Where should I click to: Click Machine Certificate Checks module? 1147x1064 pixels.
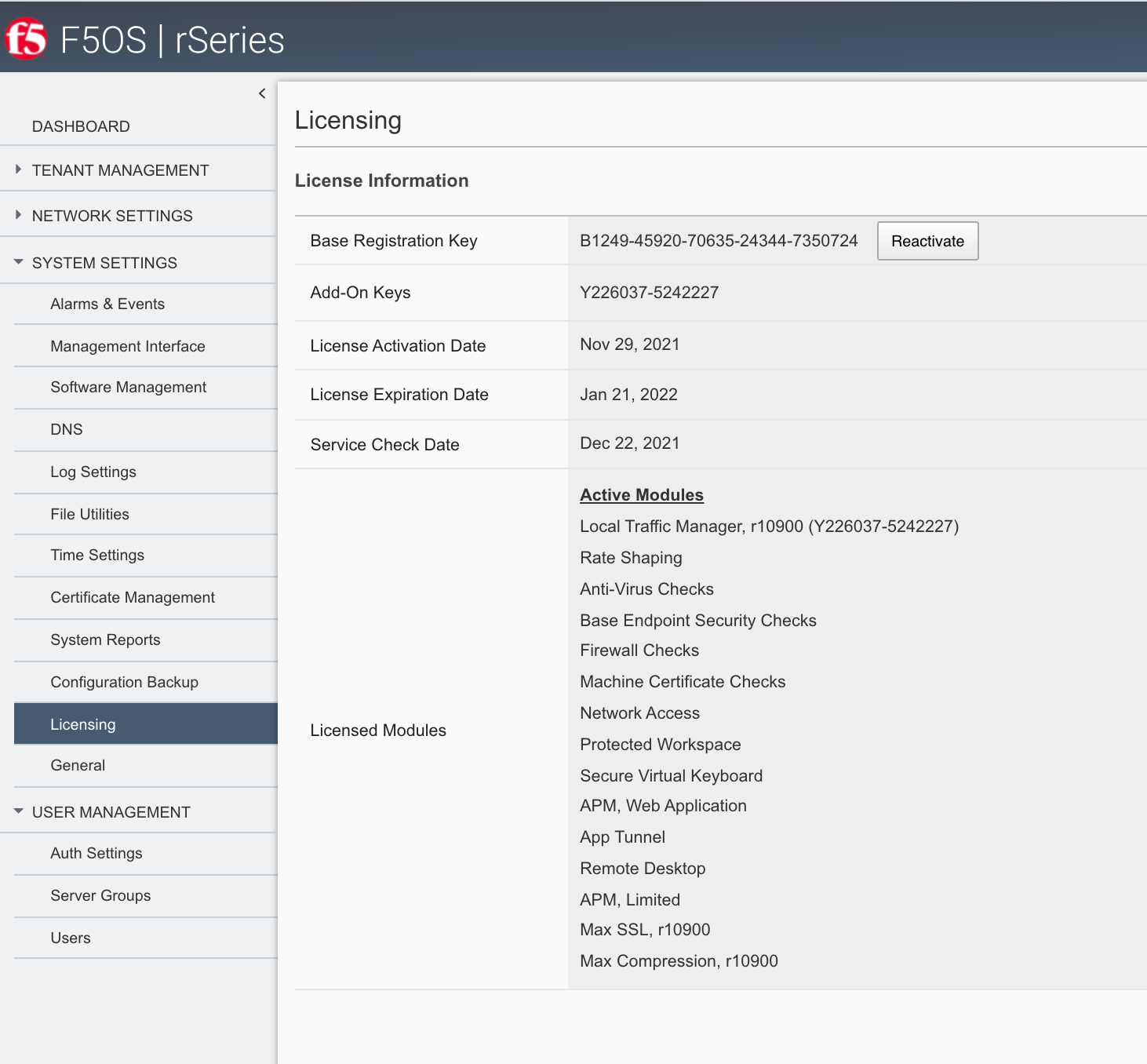(682, 682)
